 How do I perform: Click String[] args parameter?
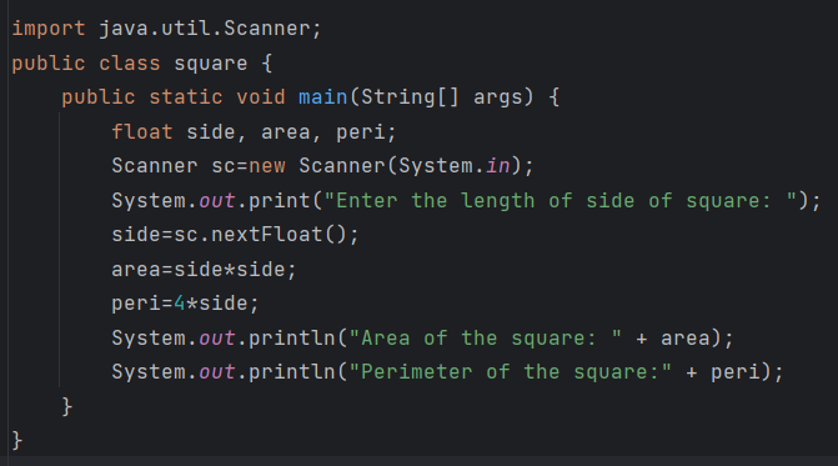441,97
